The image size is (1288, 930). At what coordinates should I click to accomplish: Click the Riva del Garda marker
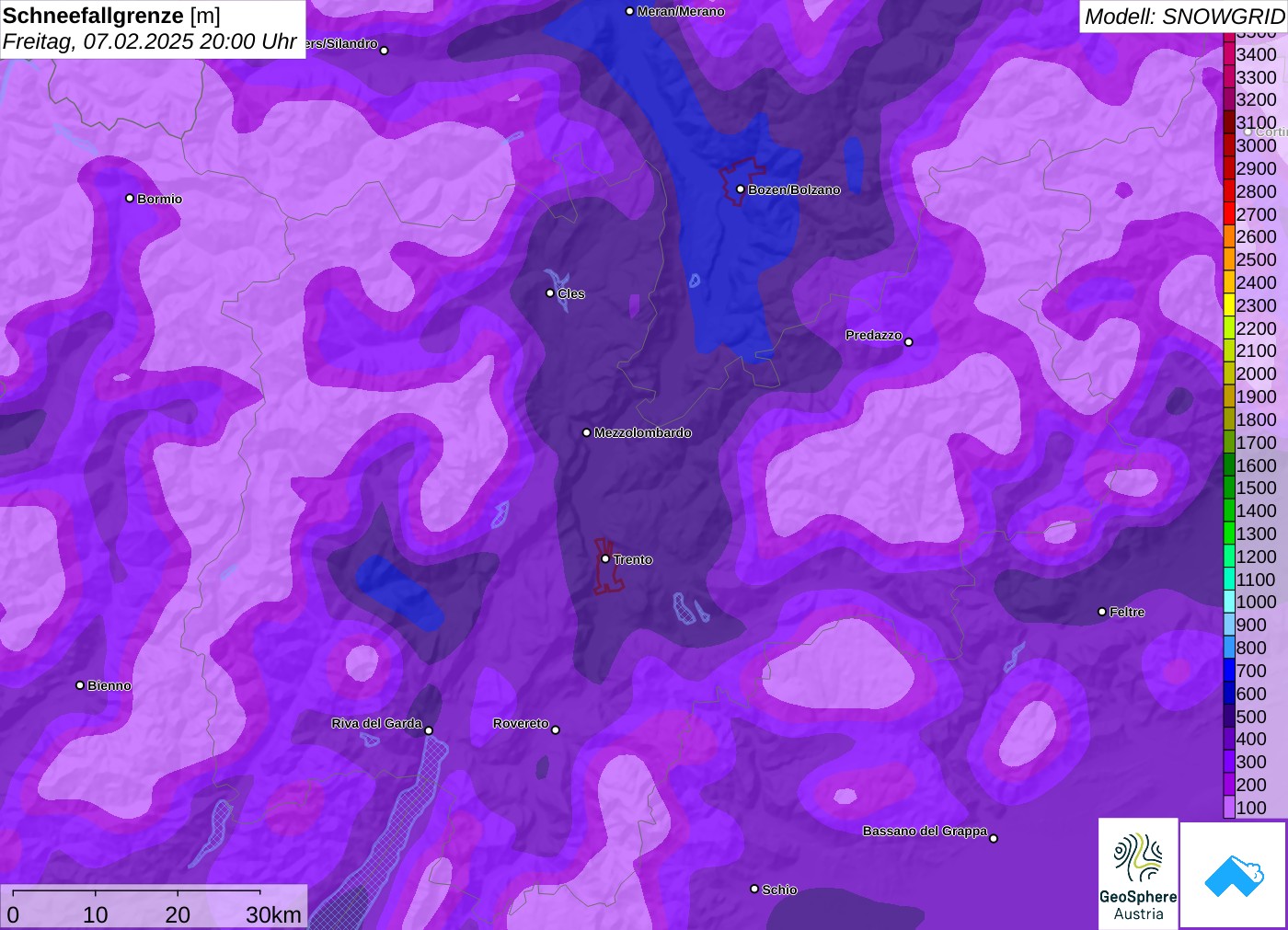click(429, 730)
